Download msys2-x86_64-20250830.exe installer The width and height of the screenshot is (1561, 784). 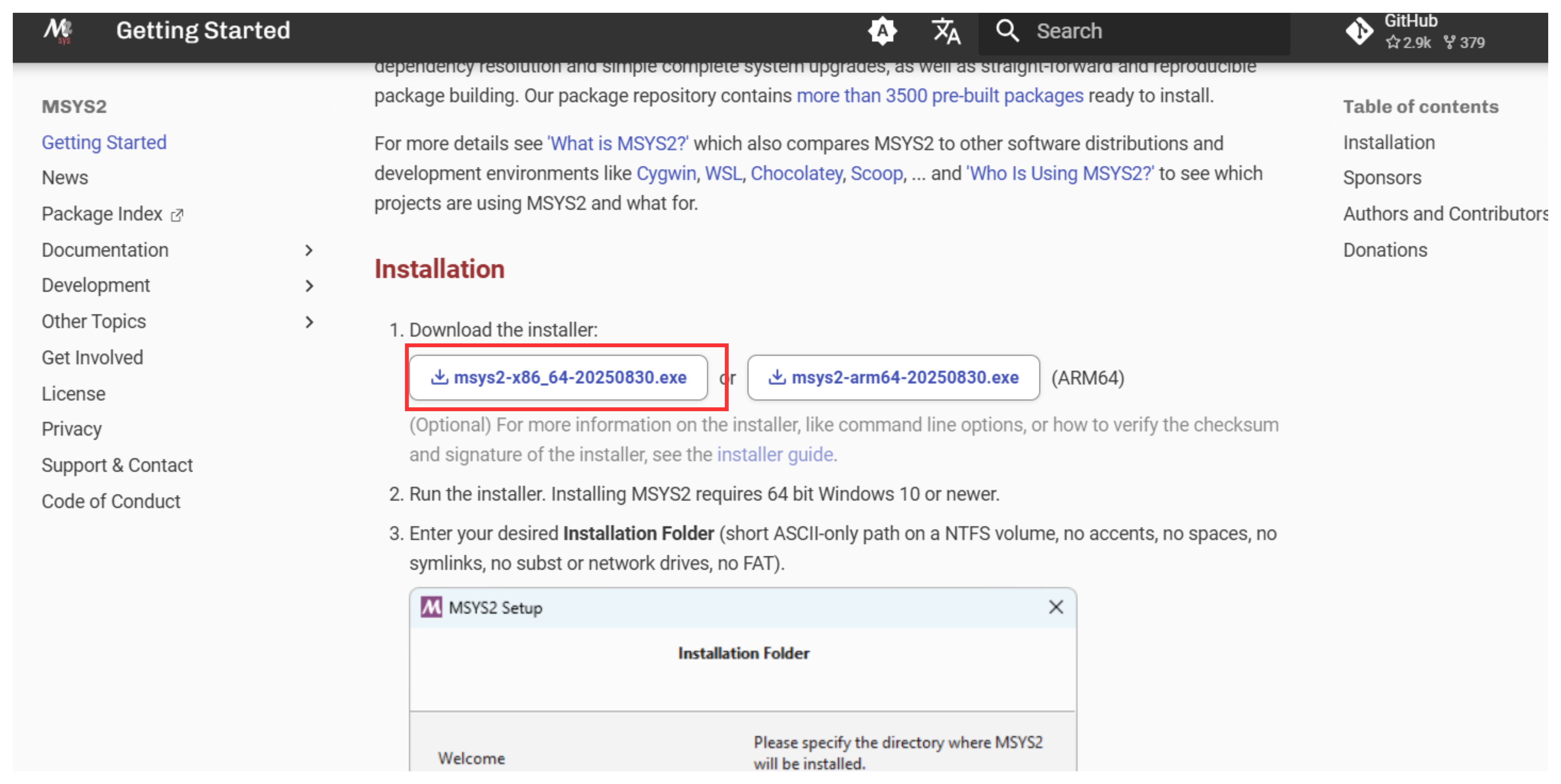(x=558, y=378)
